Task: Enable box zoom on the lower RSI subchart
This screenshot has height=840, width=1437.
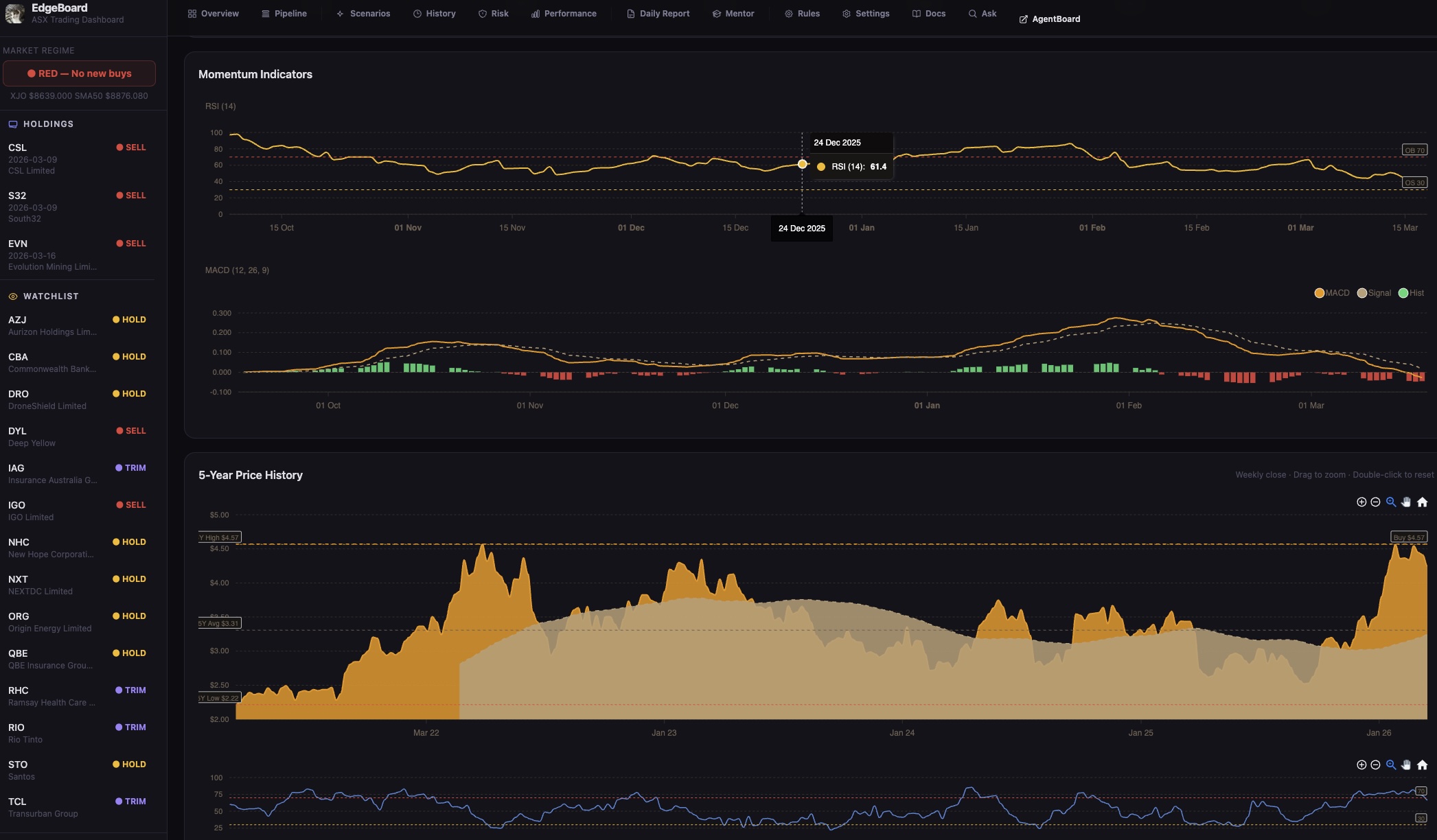Action: point(1390,764)
